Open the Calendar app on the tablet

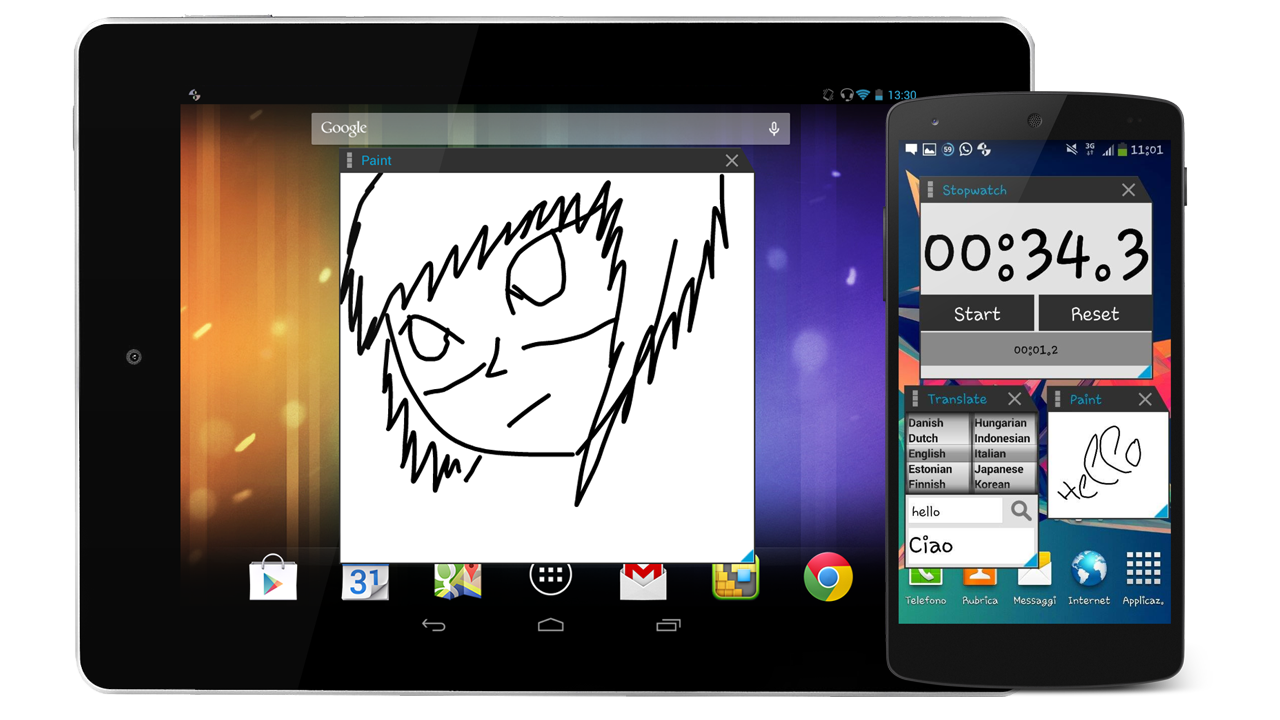click(x=365, y=580)
